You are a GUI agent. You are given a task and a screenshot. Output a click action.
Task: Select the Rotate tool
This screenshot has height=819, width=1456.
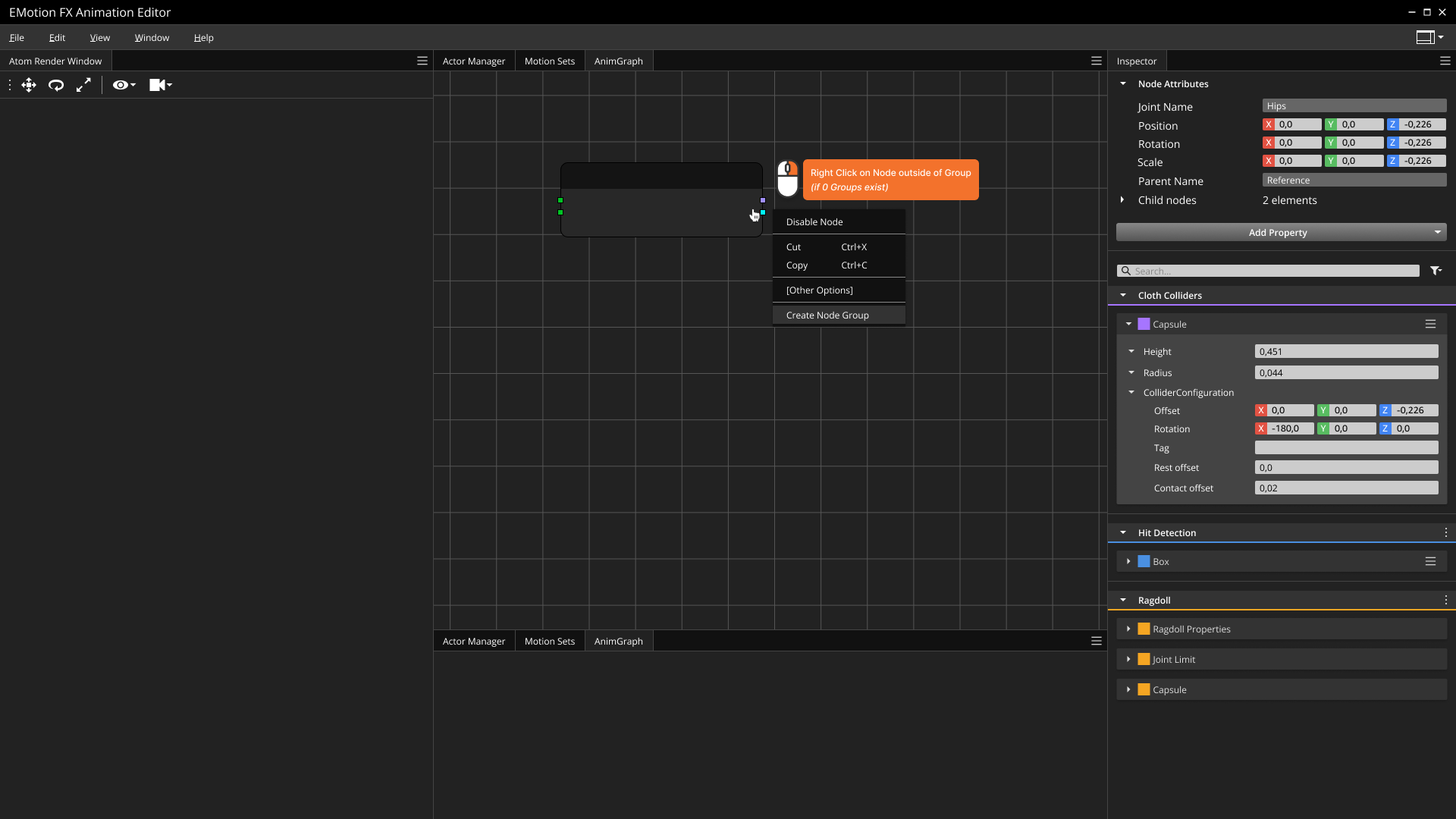55,85
